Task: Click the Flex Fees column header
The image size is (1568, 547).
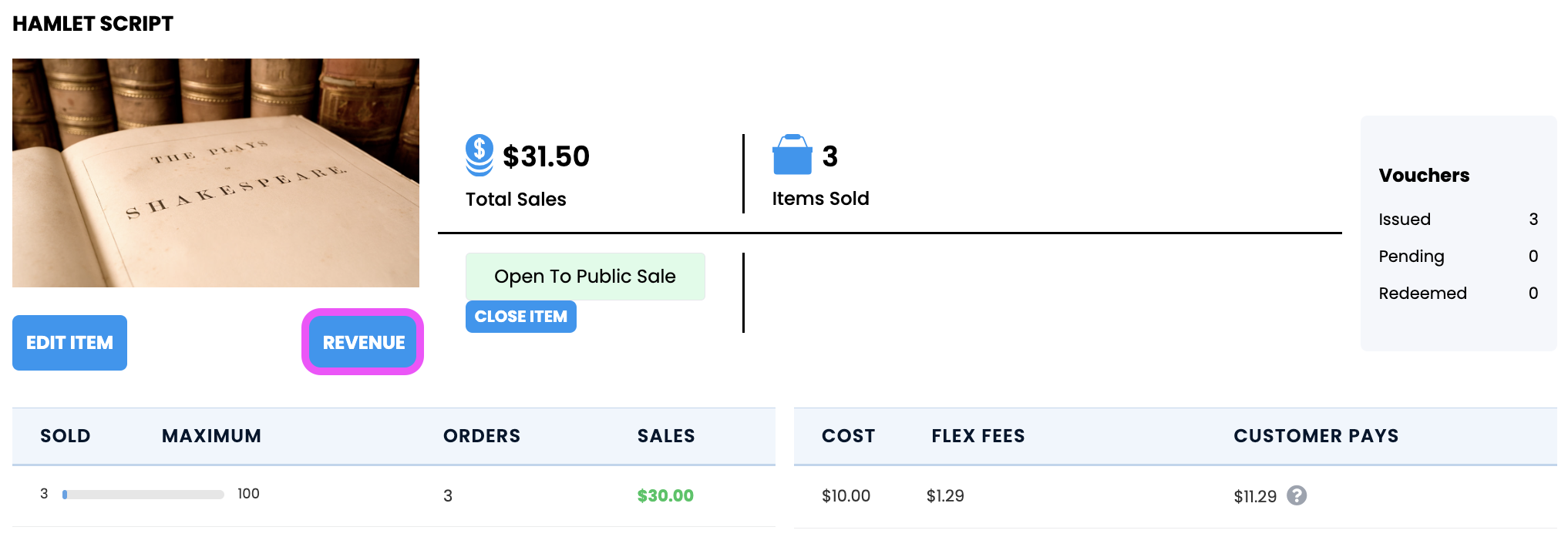Action: [x=977, y=436]
